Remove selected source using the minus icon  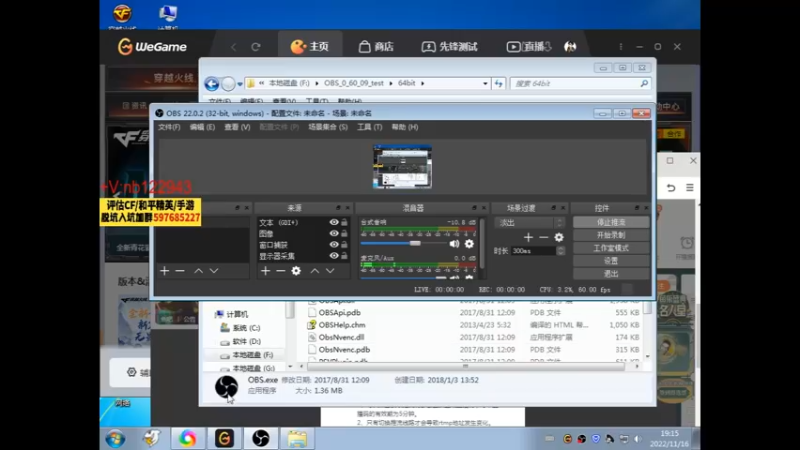281,271
